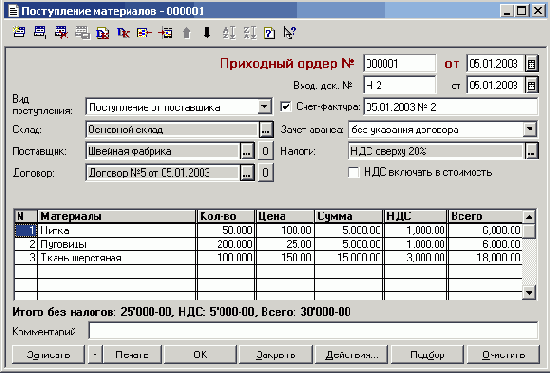
Task: Click the new row toolbar icon
Action: 19,33
